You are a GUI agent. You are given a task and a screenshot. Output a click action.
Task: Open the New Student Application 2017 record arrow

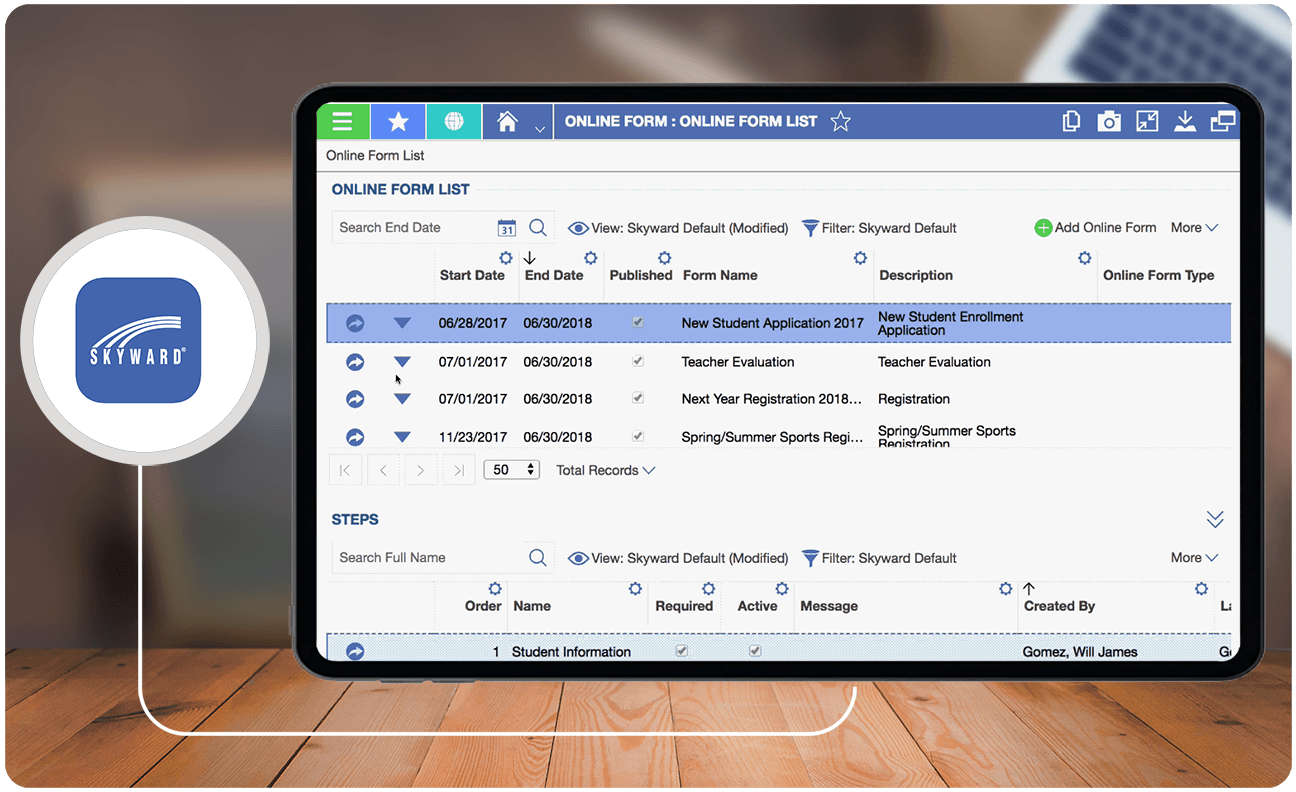[355, 322]
